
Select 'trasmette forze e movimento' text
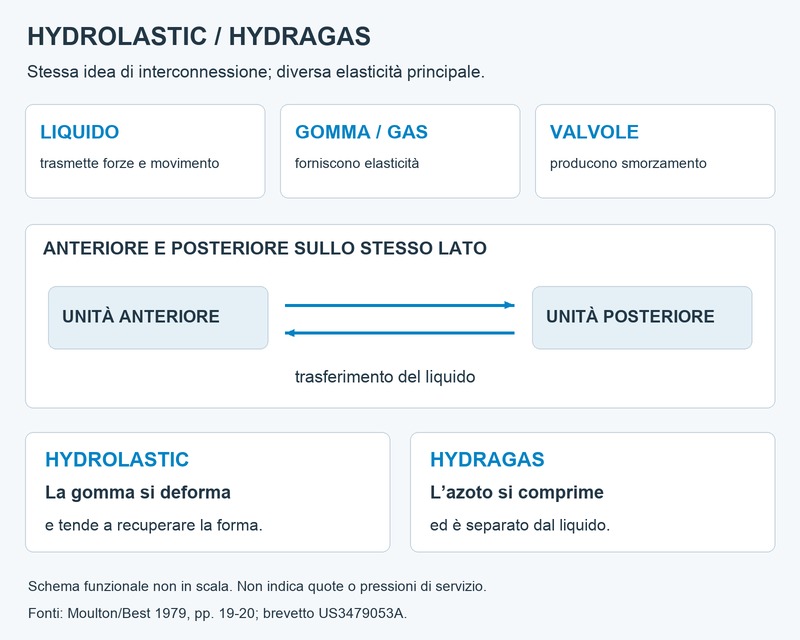point(130,163)
